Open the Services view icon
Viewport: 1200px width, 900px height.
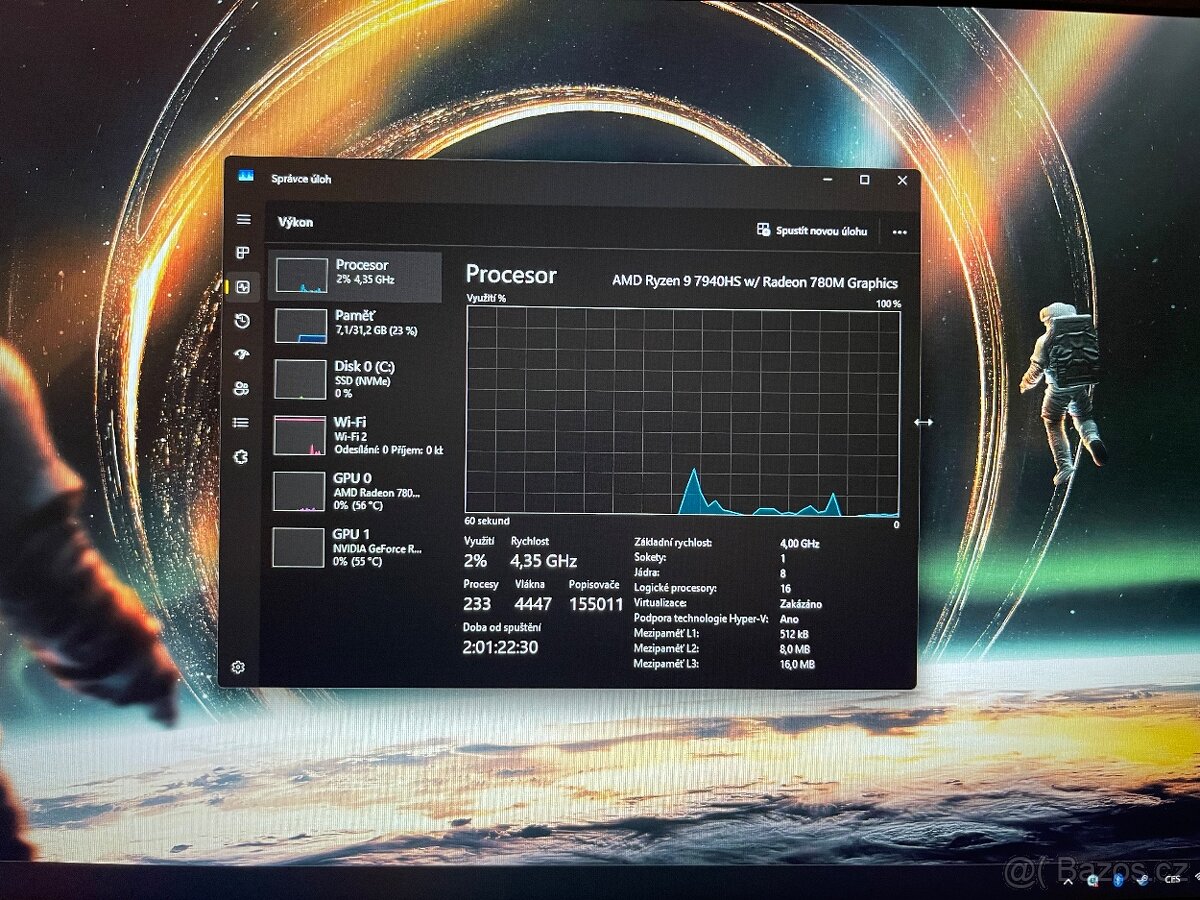(241, 457)
